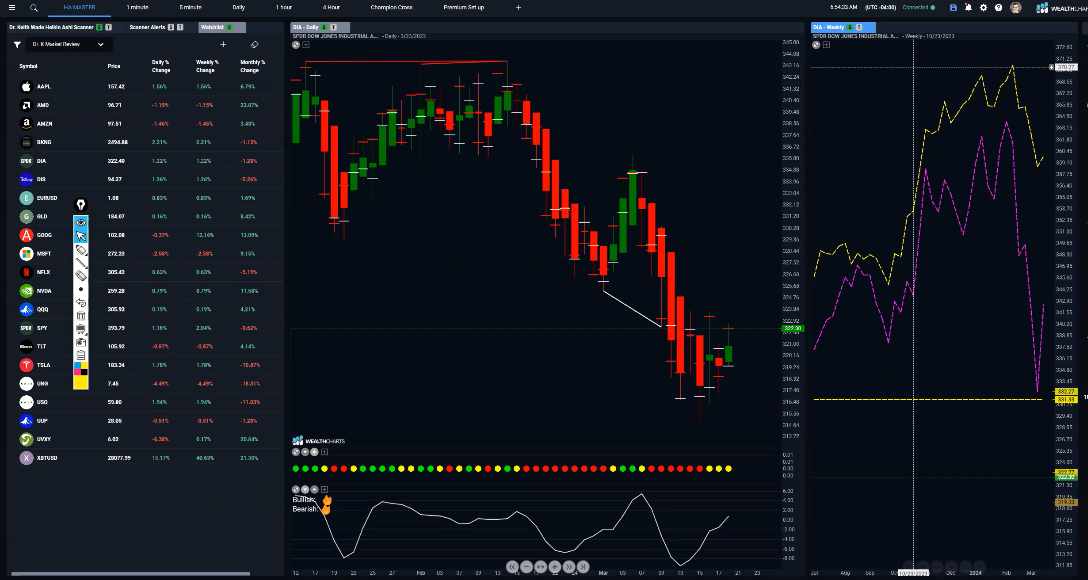Click the pen nib annotation tool button
Viewport: 1088px width, 580px height.
click(x=81, y=205)
